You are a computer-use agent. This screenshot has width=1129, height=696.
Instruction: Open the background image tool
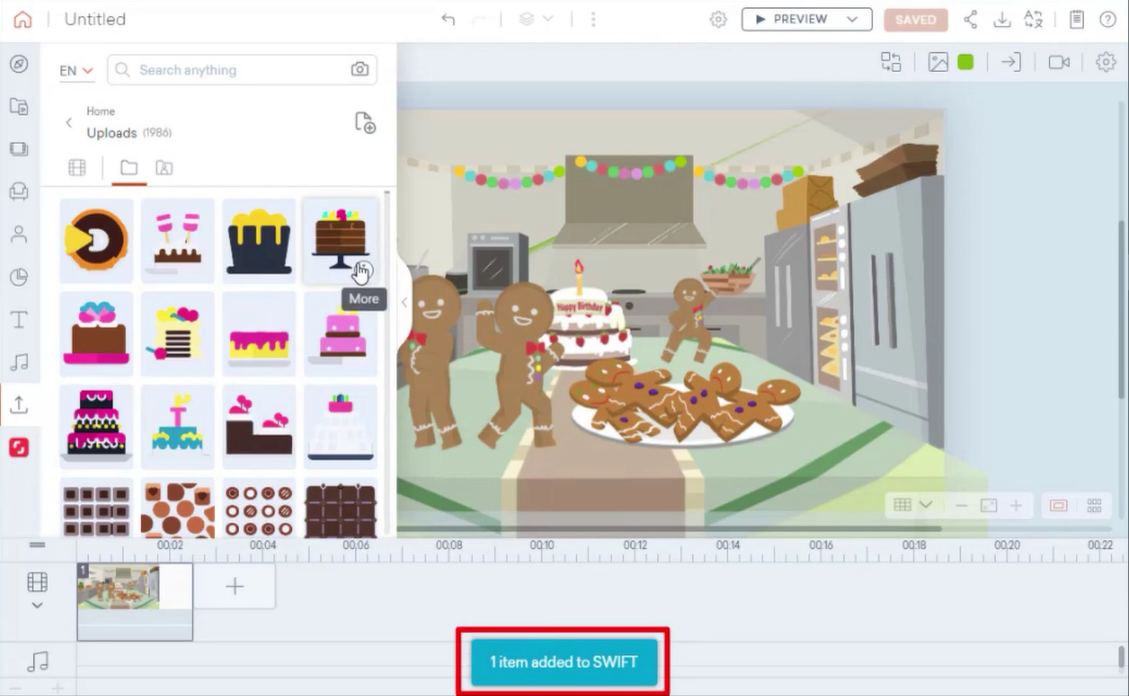937,62
